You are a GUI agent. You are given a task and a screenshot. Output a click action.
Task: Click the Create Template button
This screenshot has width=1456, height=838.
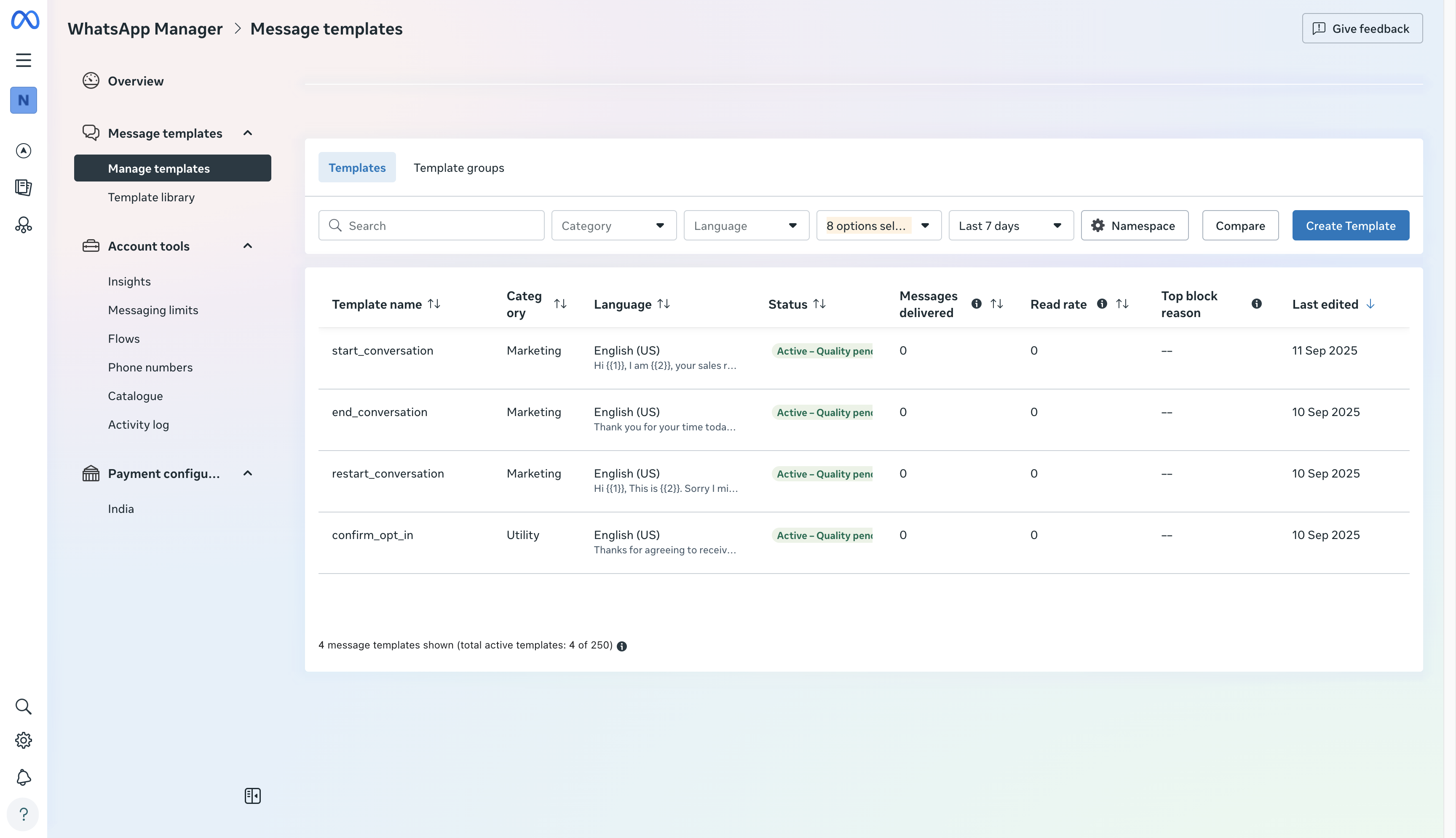coord(1350,226)
